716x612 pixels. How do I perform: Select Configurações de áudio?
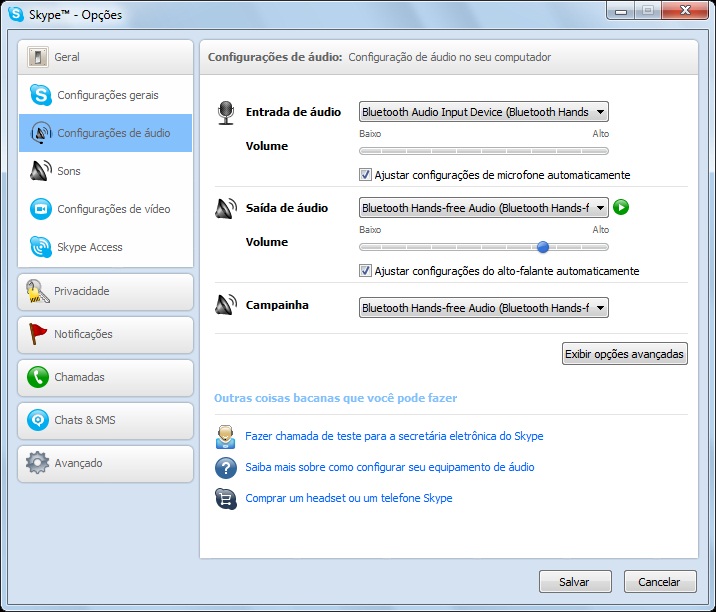[105, 133]
